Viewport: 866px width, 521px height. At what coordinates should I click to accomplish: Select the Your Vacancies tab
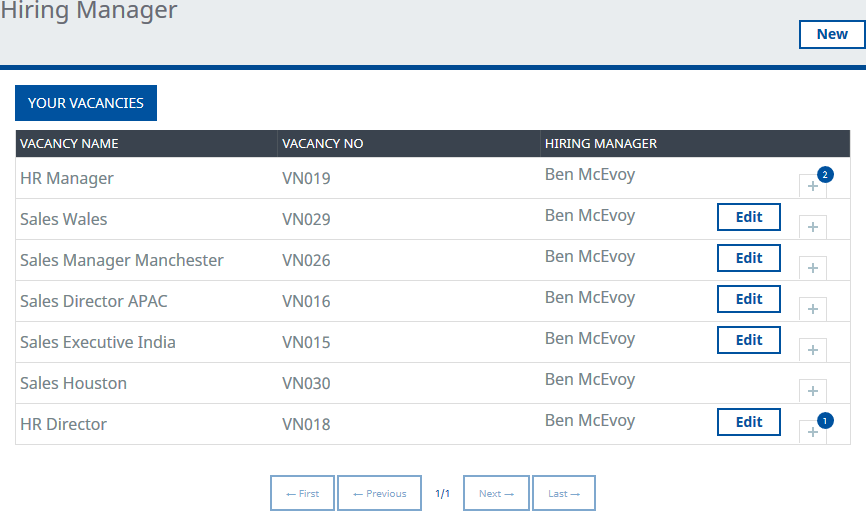click(86, 103)
